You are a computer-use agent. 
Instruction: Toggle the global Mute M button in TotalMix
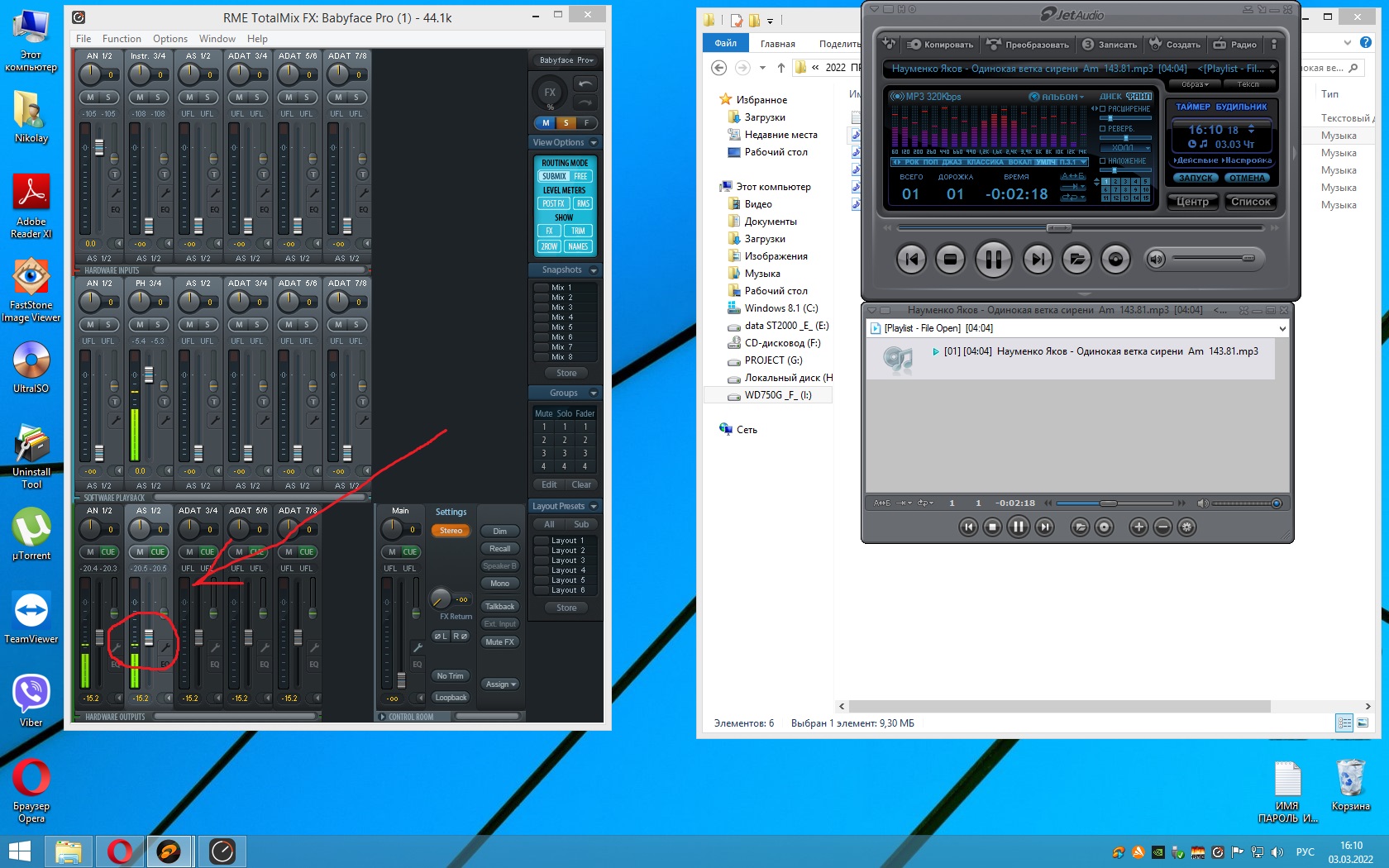(546, 123)
